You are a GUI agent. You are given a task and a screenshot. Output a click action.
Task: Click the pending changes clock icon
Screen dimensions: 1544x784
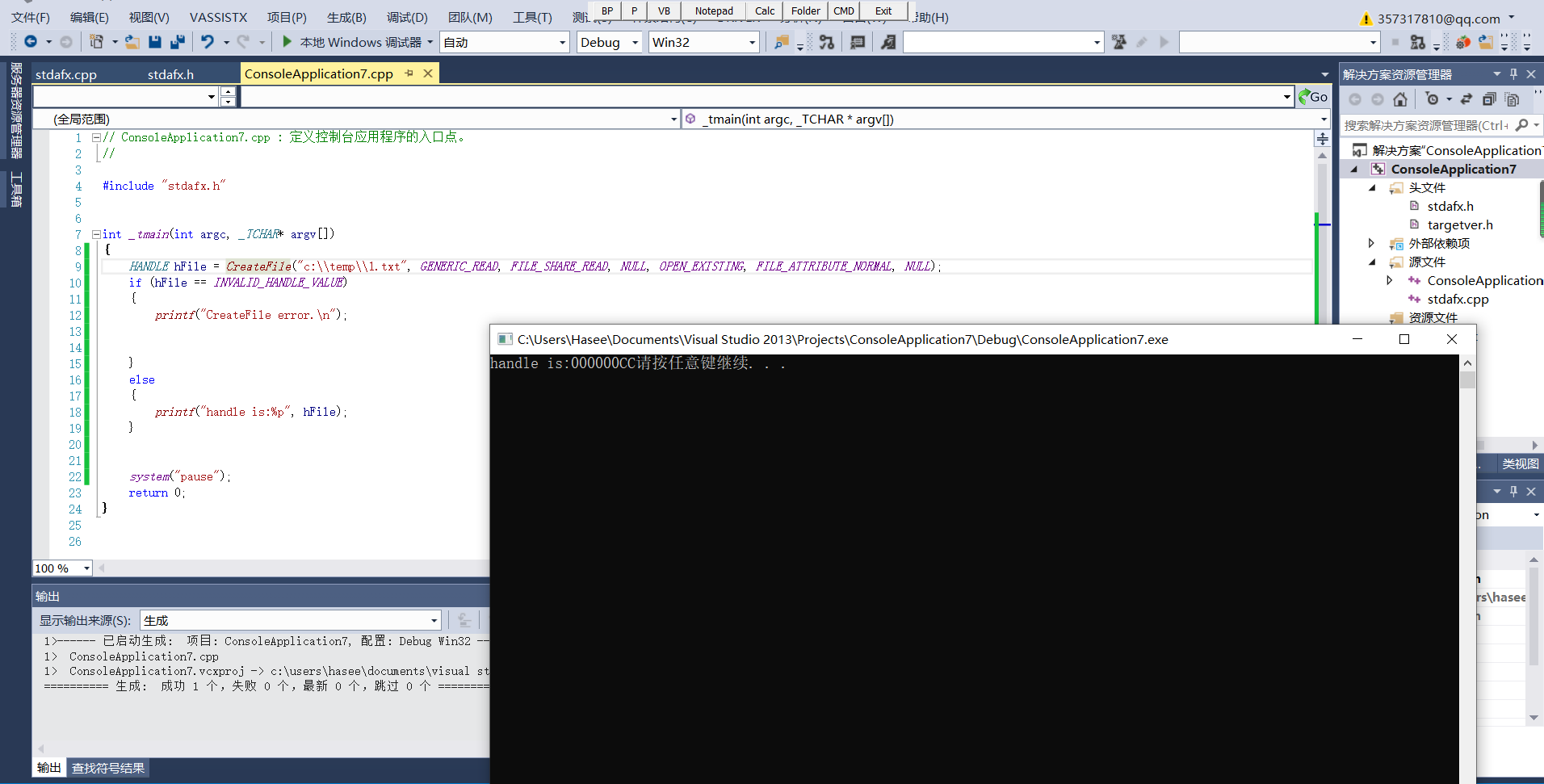(x=1433, y=99)
